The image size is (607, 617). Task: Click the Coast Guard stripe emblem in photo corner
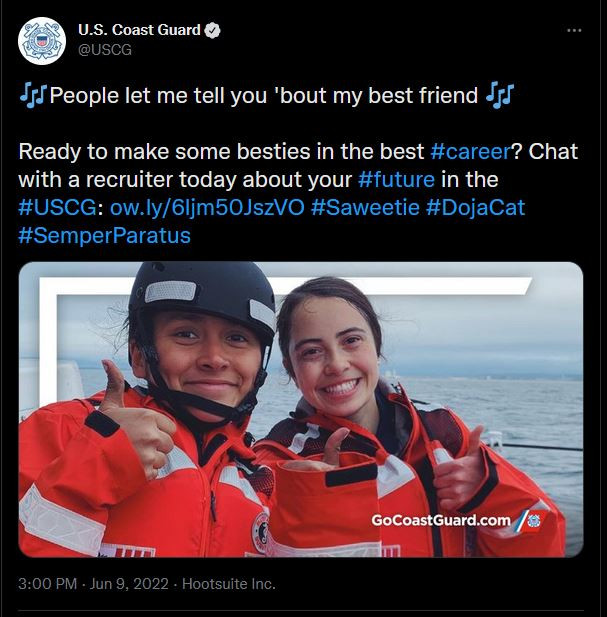[529, 520]
